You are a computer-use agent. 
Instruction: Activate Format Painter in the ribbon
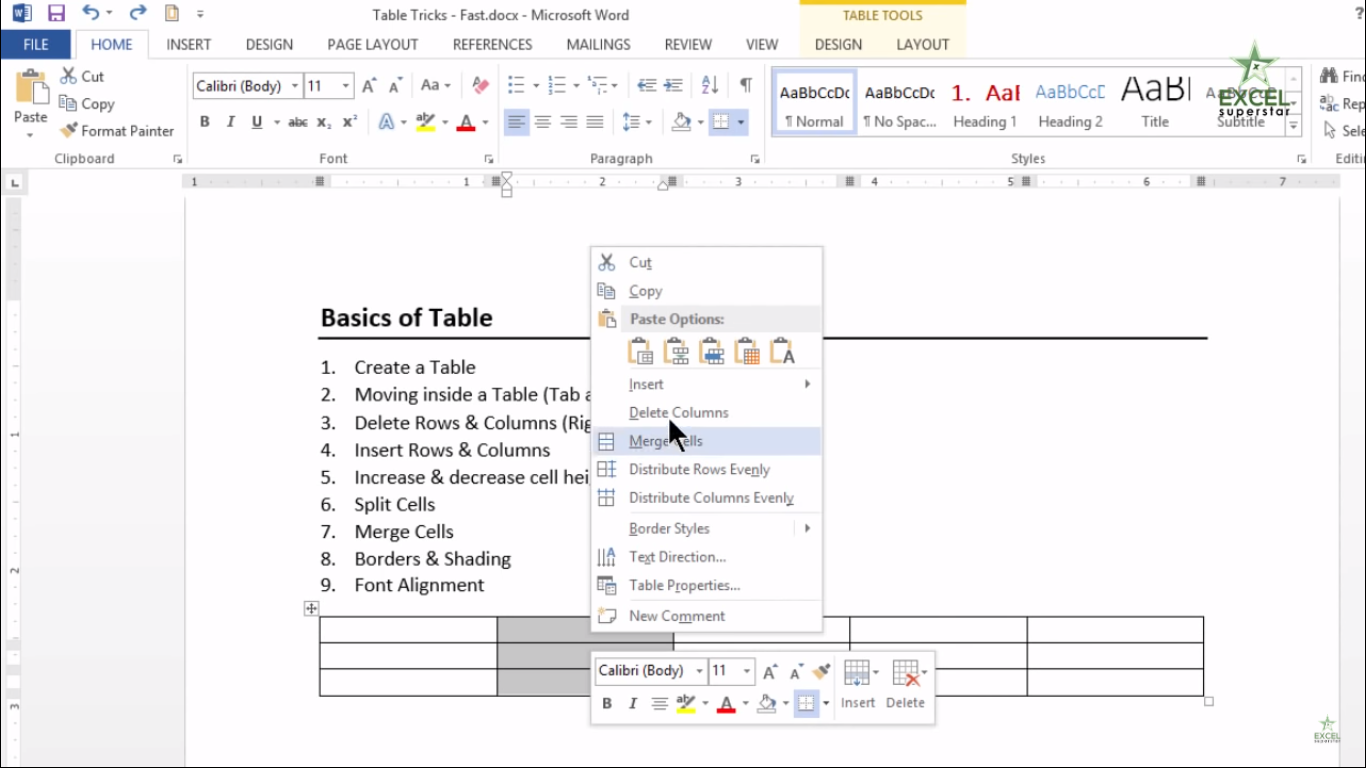tap(117, 130)
